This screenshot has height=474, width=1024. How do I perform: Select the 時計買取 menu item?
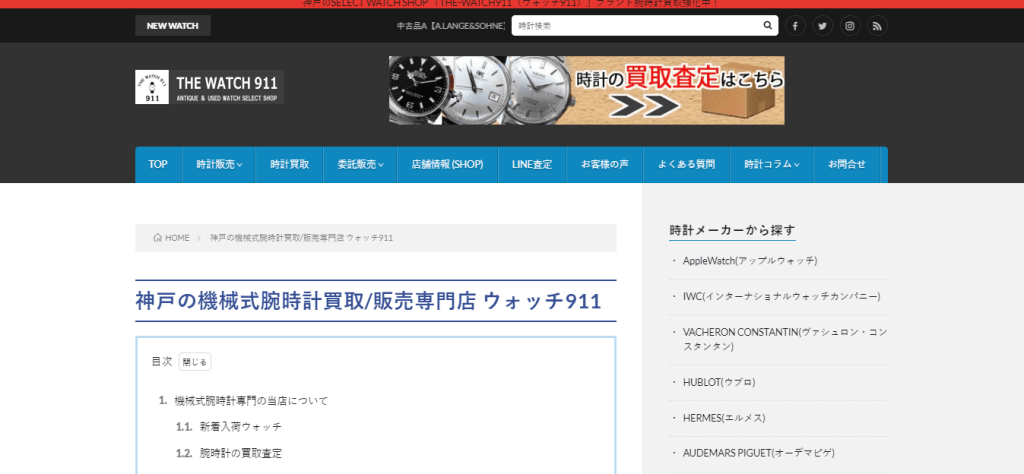click(x=289, y=164)
